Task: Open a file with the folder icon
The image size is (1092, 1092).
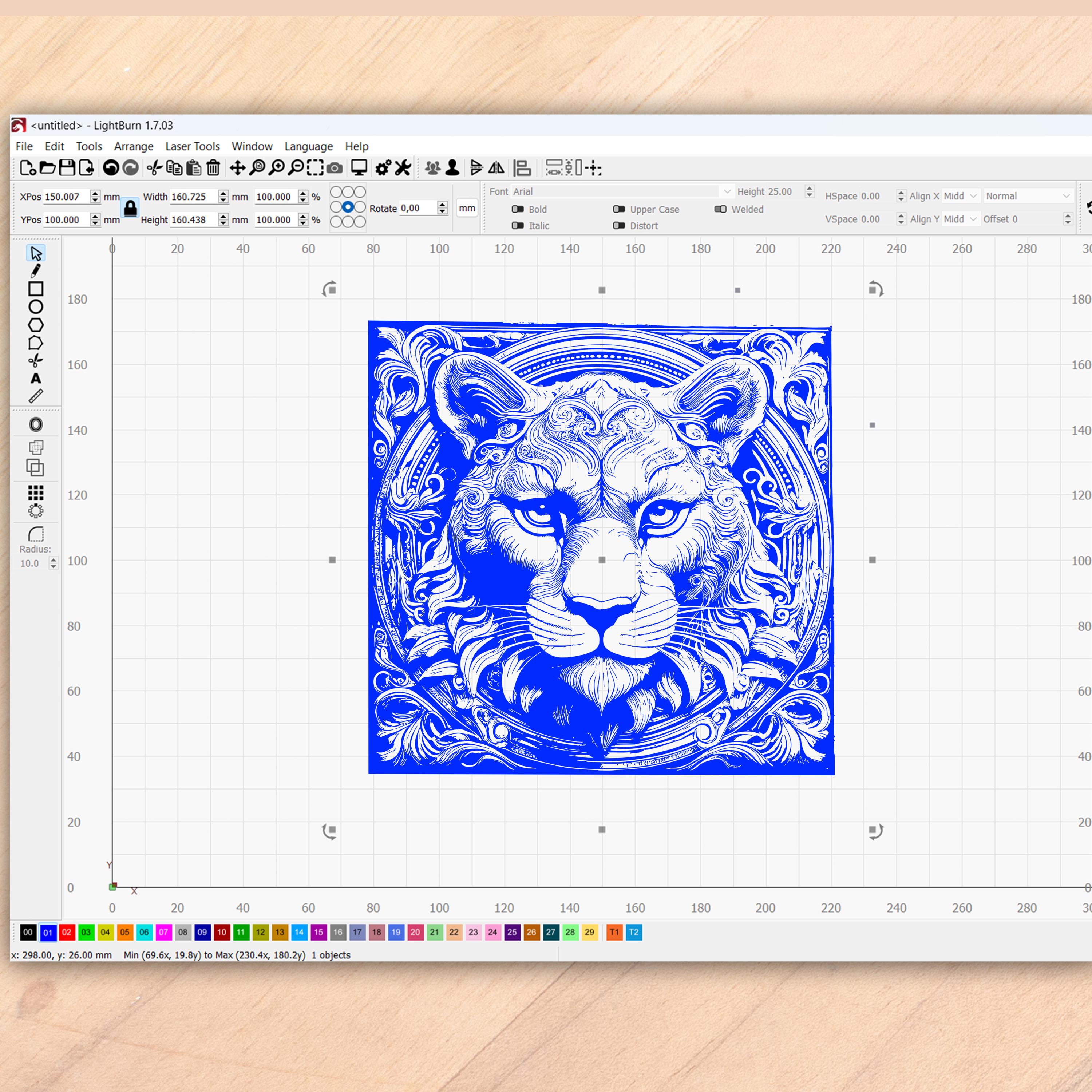Action: 47,168
